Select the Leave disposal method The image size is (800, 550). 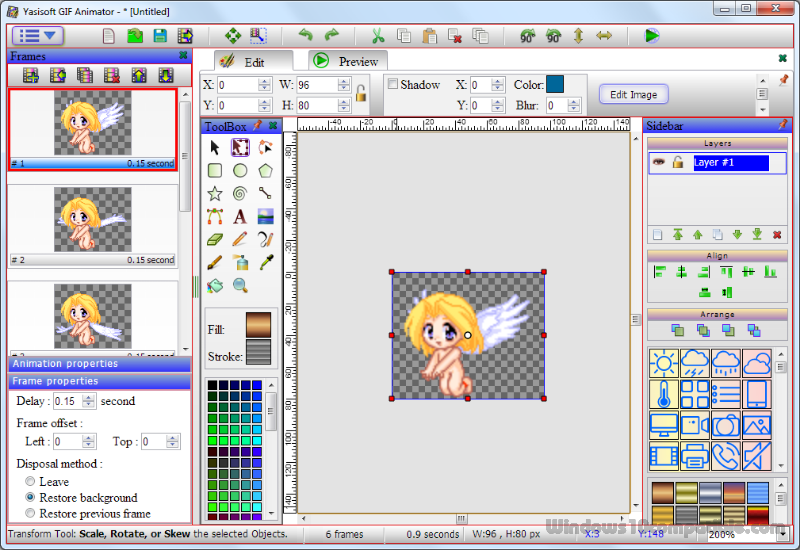click(30, 481)
